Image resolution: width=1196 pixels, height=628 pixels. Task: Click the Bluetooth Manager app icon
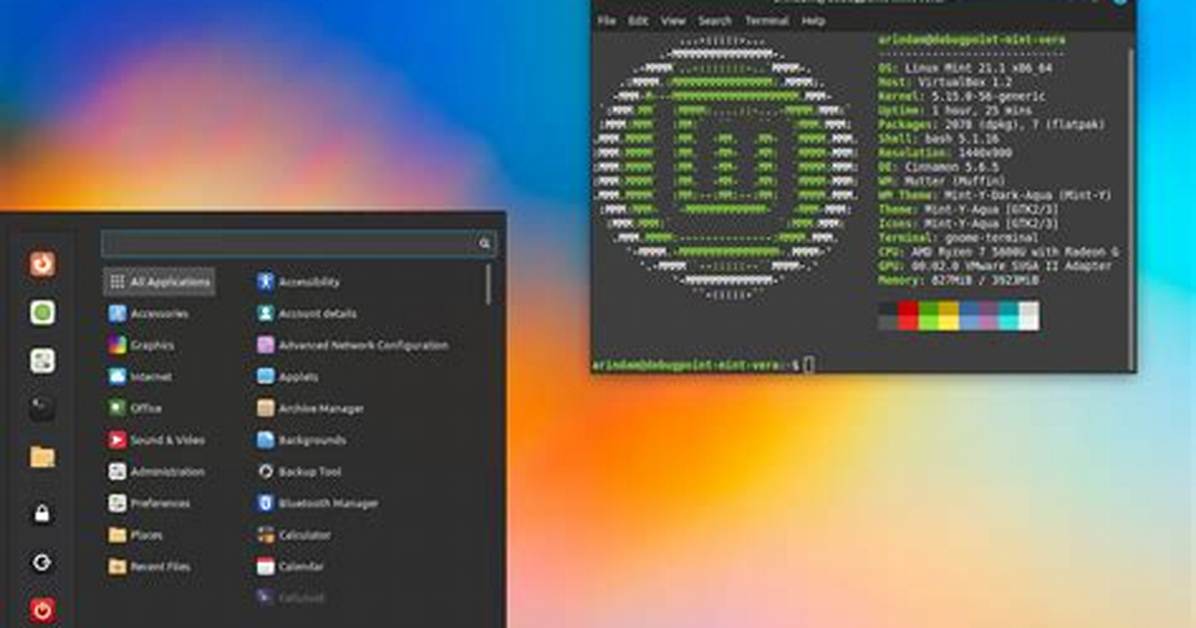(265, 503)
